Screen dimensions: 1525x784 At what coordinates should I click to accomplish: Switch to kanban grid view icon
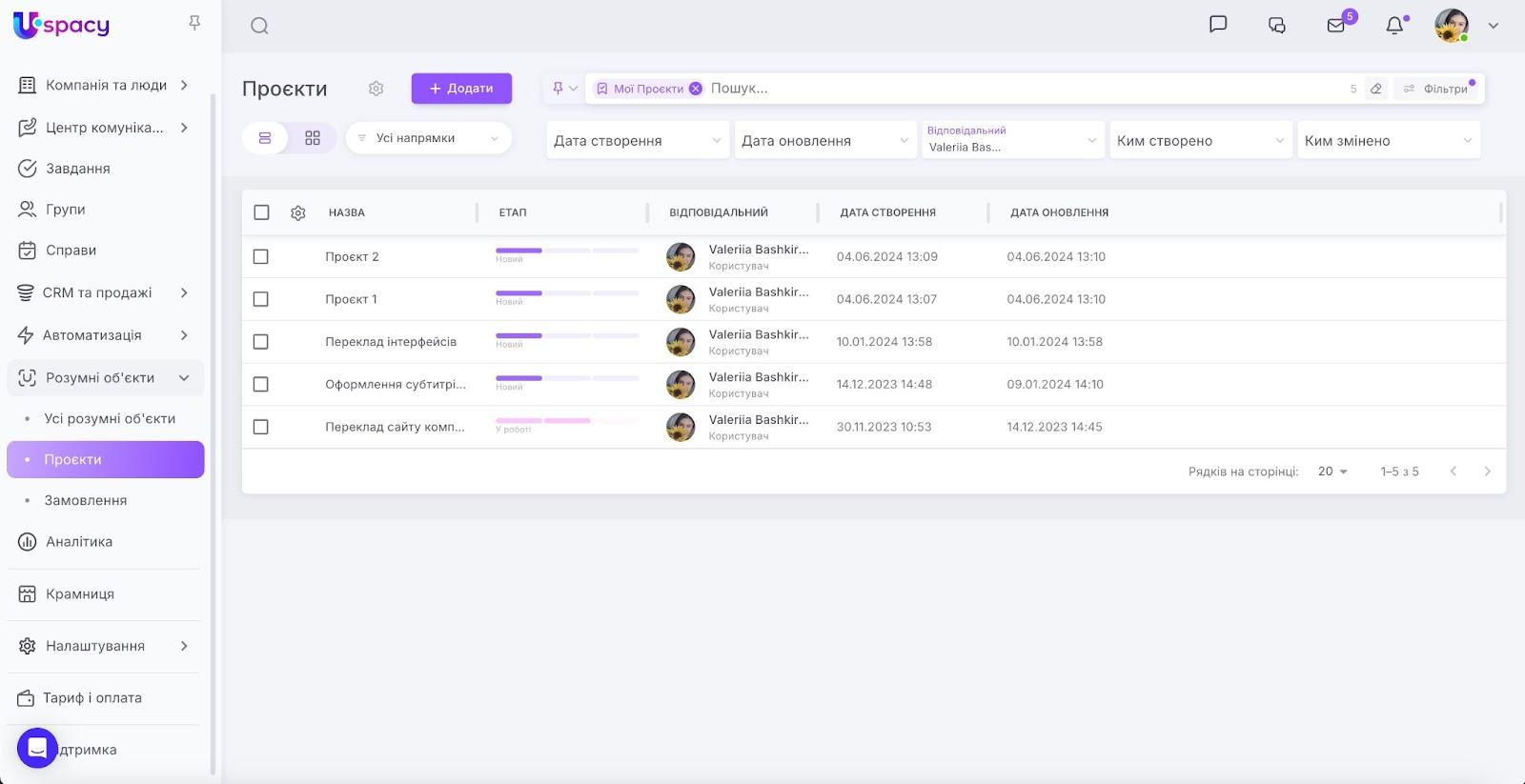(313, 138)
